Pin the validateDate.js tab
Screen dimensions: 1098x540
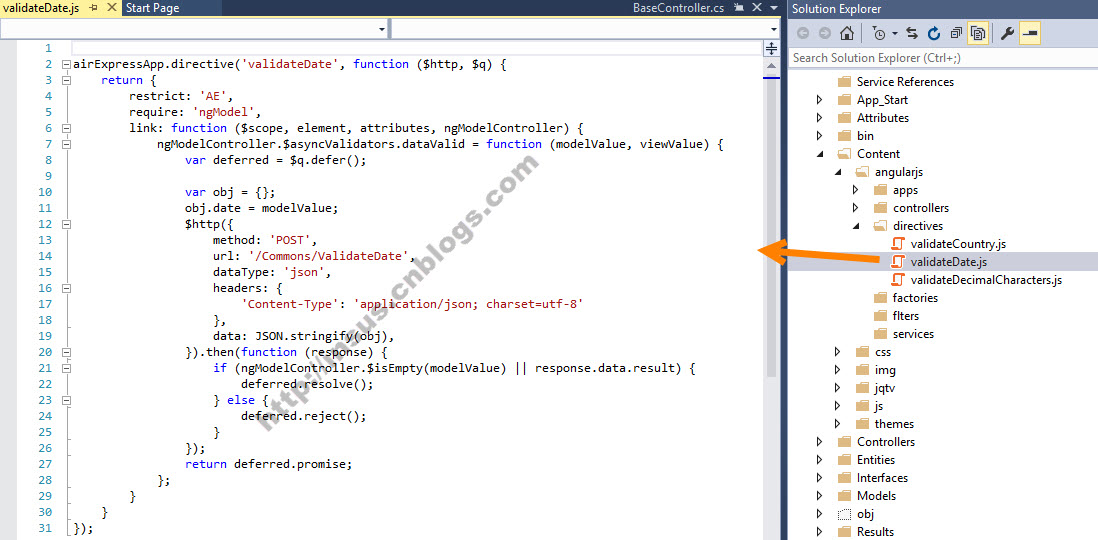tap(95, 8)
